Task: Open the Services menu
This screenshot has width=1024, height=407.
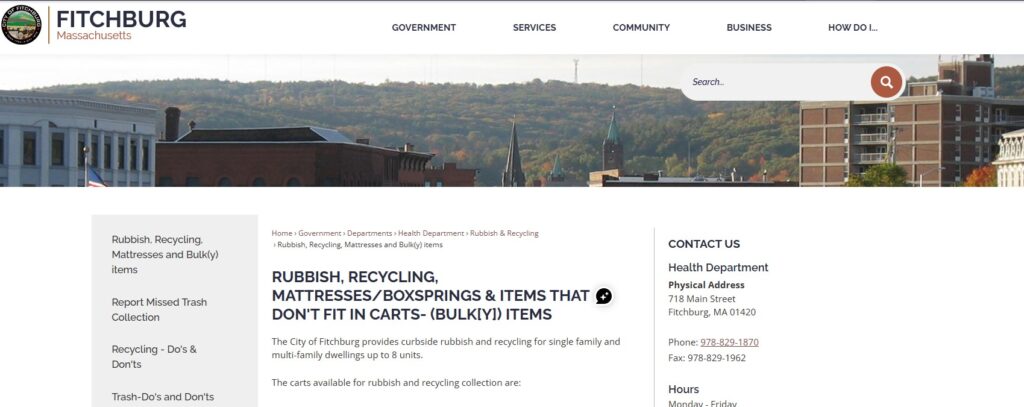Action: 534,27
